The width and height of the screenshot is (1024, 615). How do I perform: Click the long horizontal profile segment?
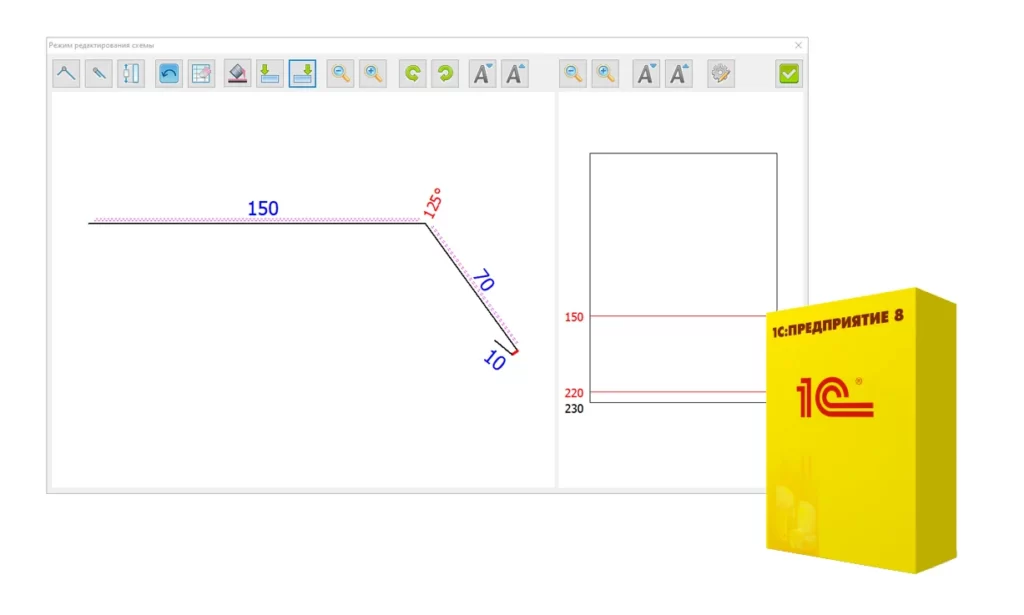(x=257, y=223)
